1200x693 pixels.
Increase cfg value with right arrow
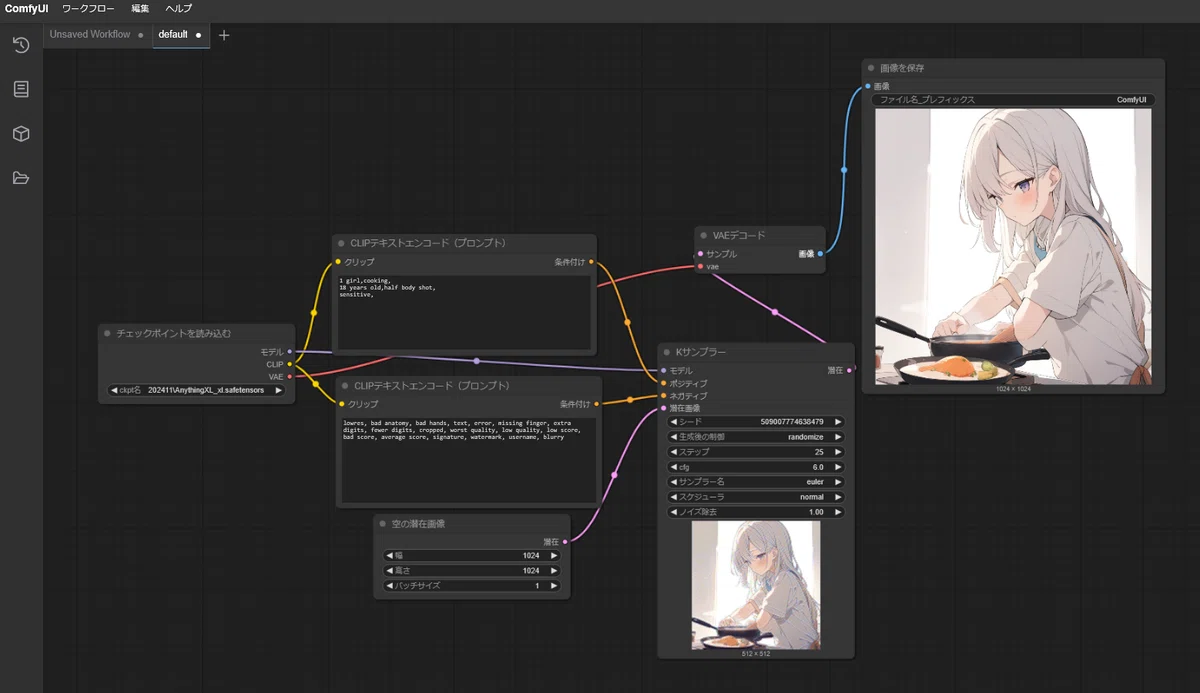pos(837,467)
